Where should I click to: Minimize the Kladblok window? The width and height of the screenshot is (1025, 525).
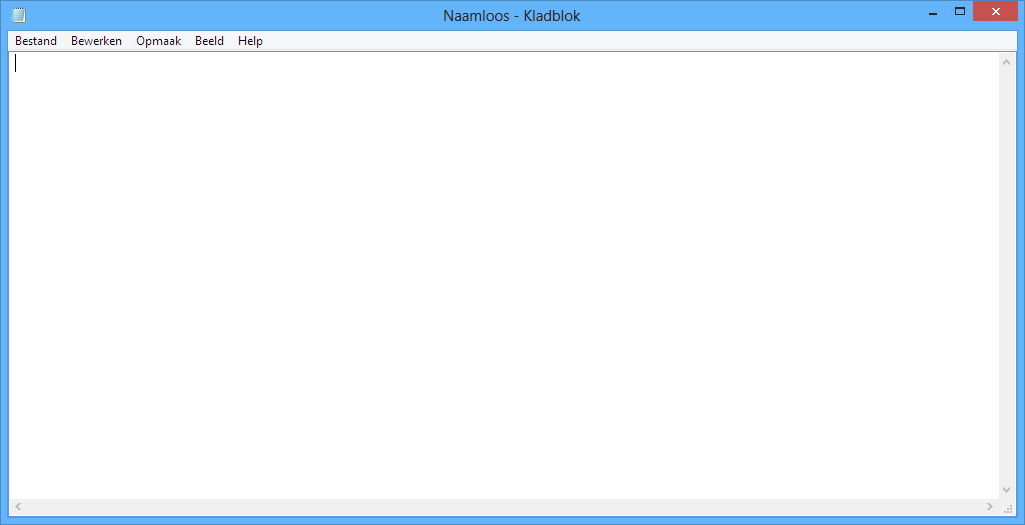click(x=933, y=12)
